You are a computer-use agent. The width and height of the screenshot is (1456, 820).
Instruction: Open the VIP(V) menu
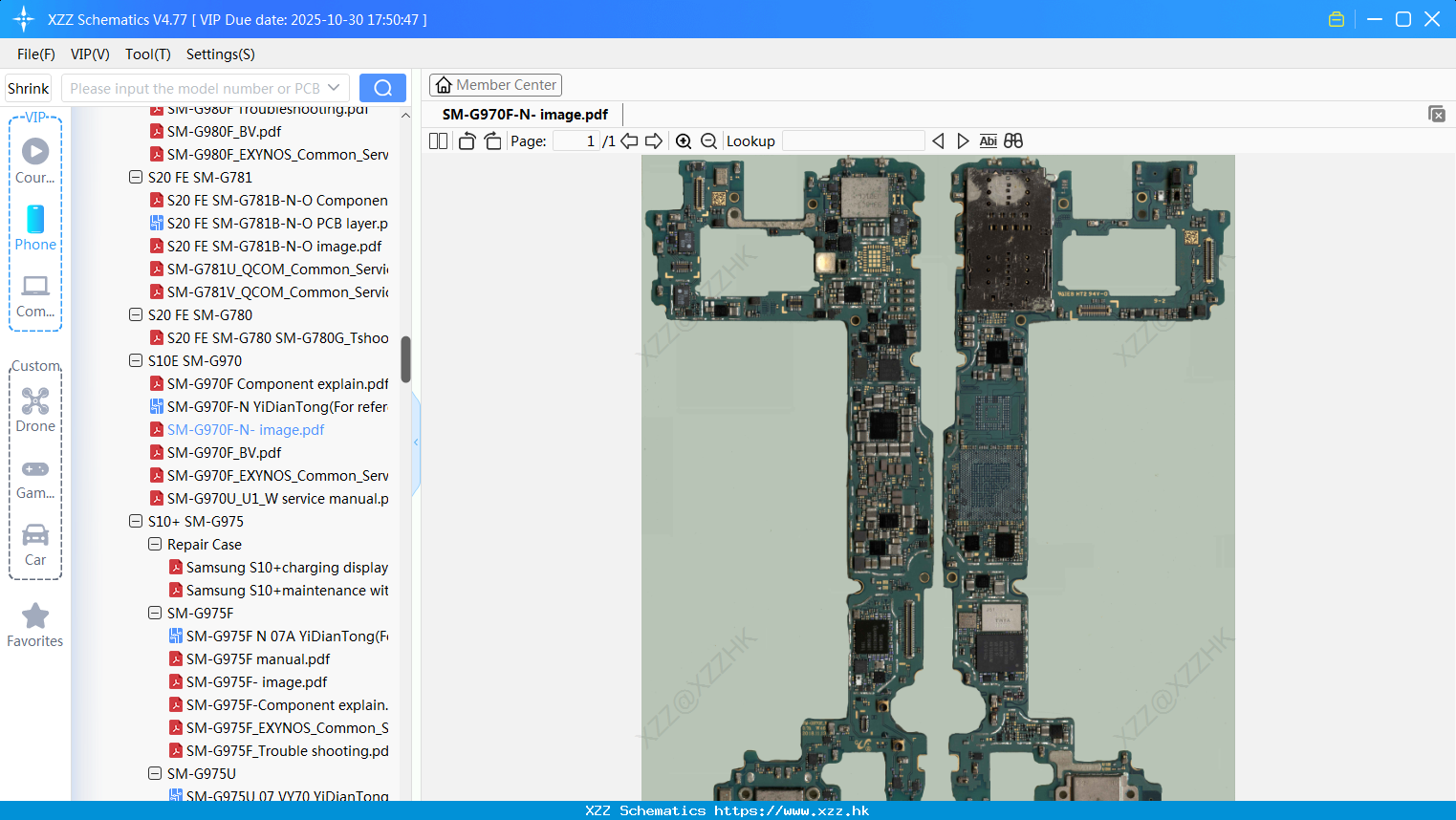[90, 54]
